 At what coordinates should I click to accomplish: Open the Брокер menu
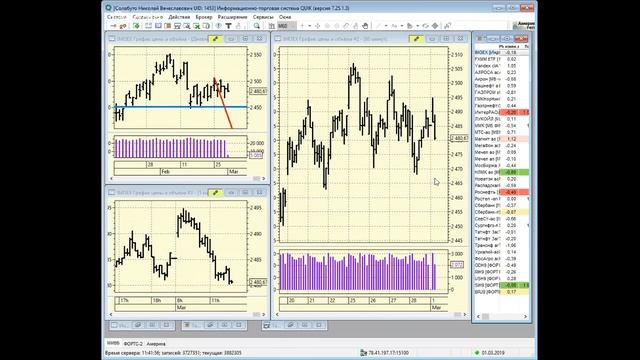pyautogui.click(x=204, y=17)
